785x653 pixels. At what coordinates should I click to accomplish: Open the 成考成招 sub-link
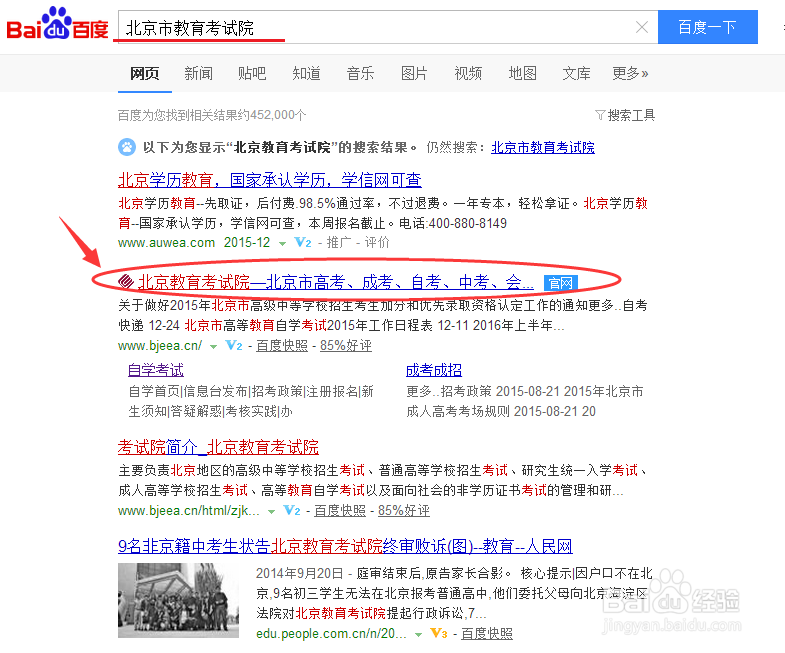click(434, 370)
